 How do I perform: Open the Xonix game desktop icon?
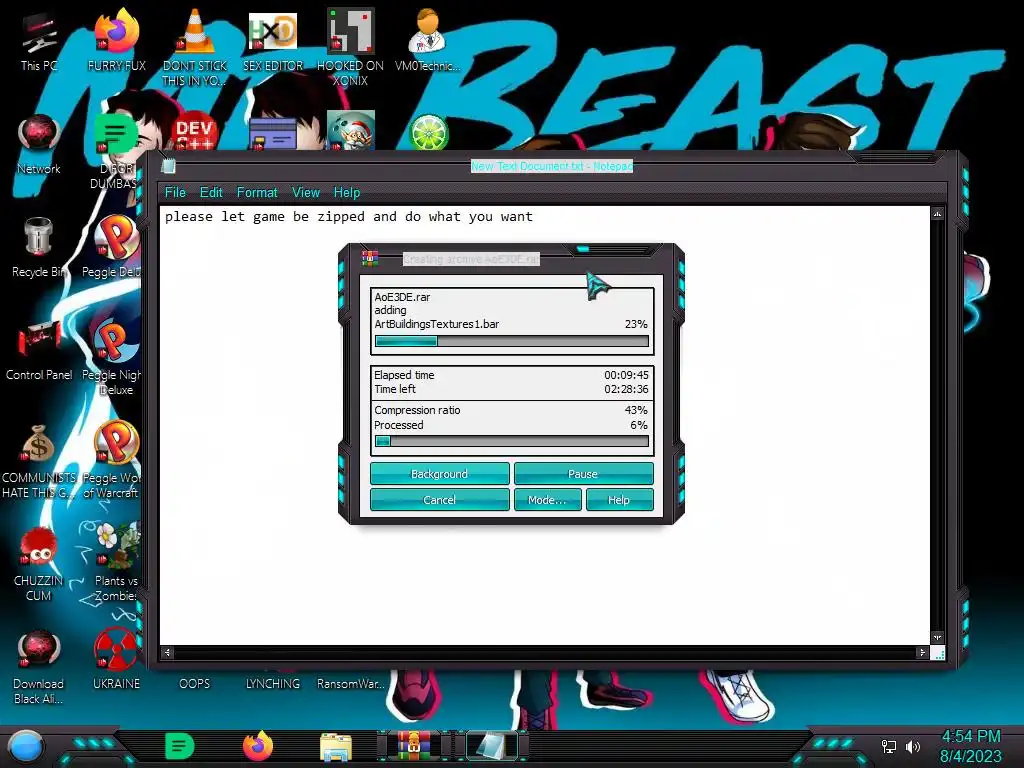click(350, 47)
